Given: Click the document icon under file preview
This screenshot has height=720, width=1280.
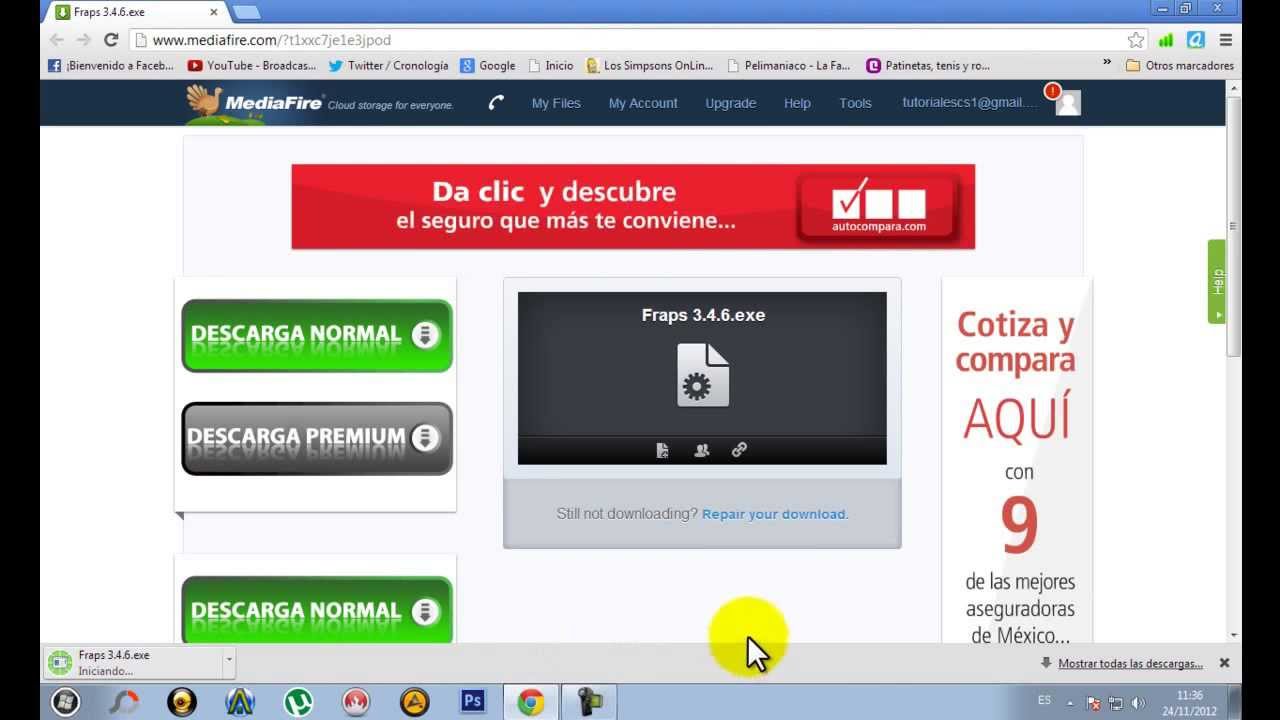Looking at the screenshot, I should [662, 450].
